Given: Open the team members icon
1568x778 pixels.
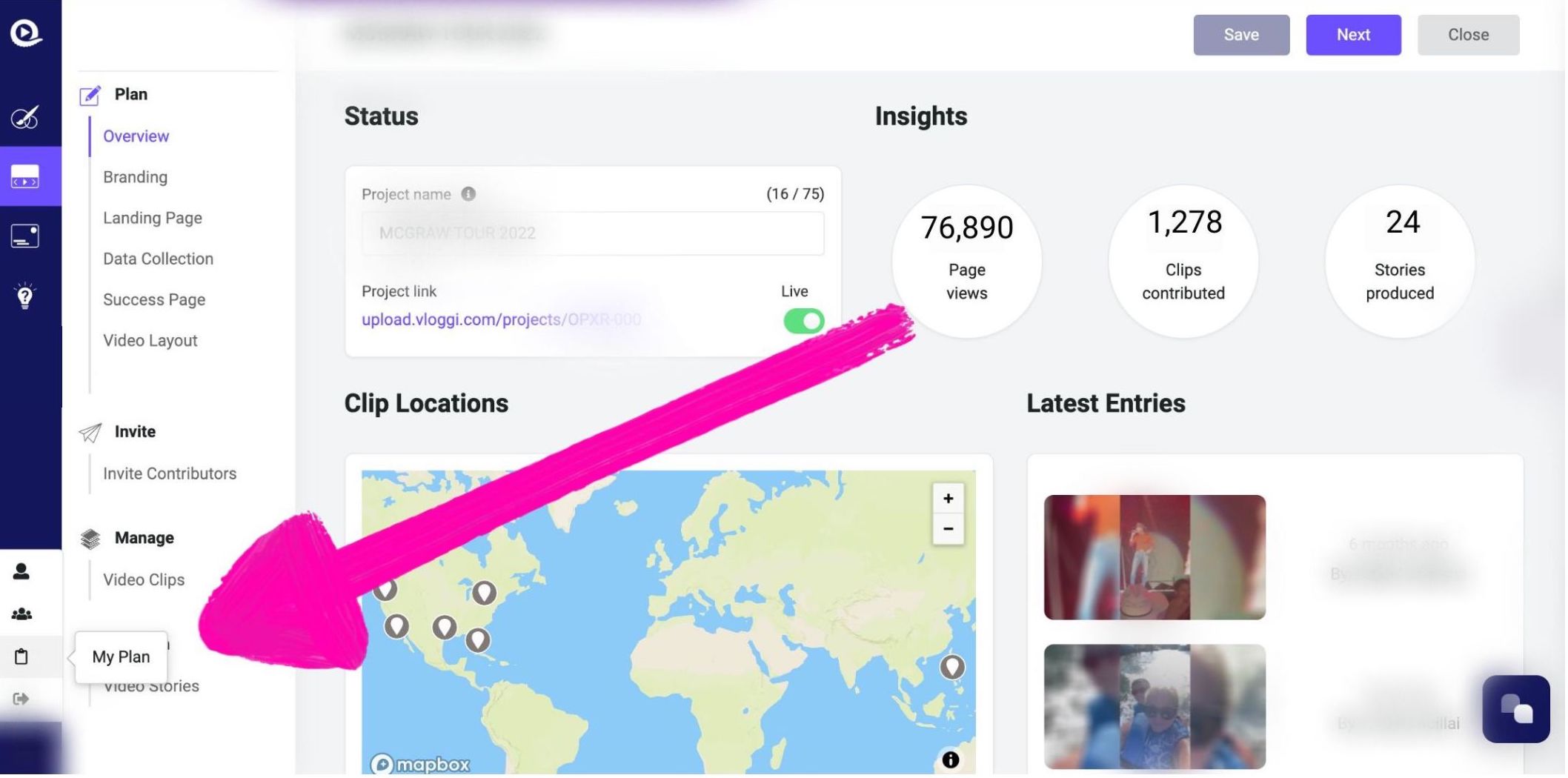Looking at the screenshot, I should pos(21,614).
